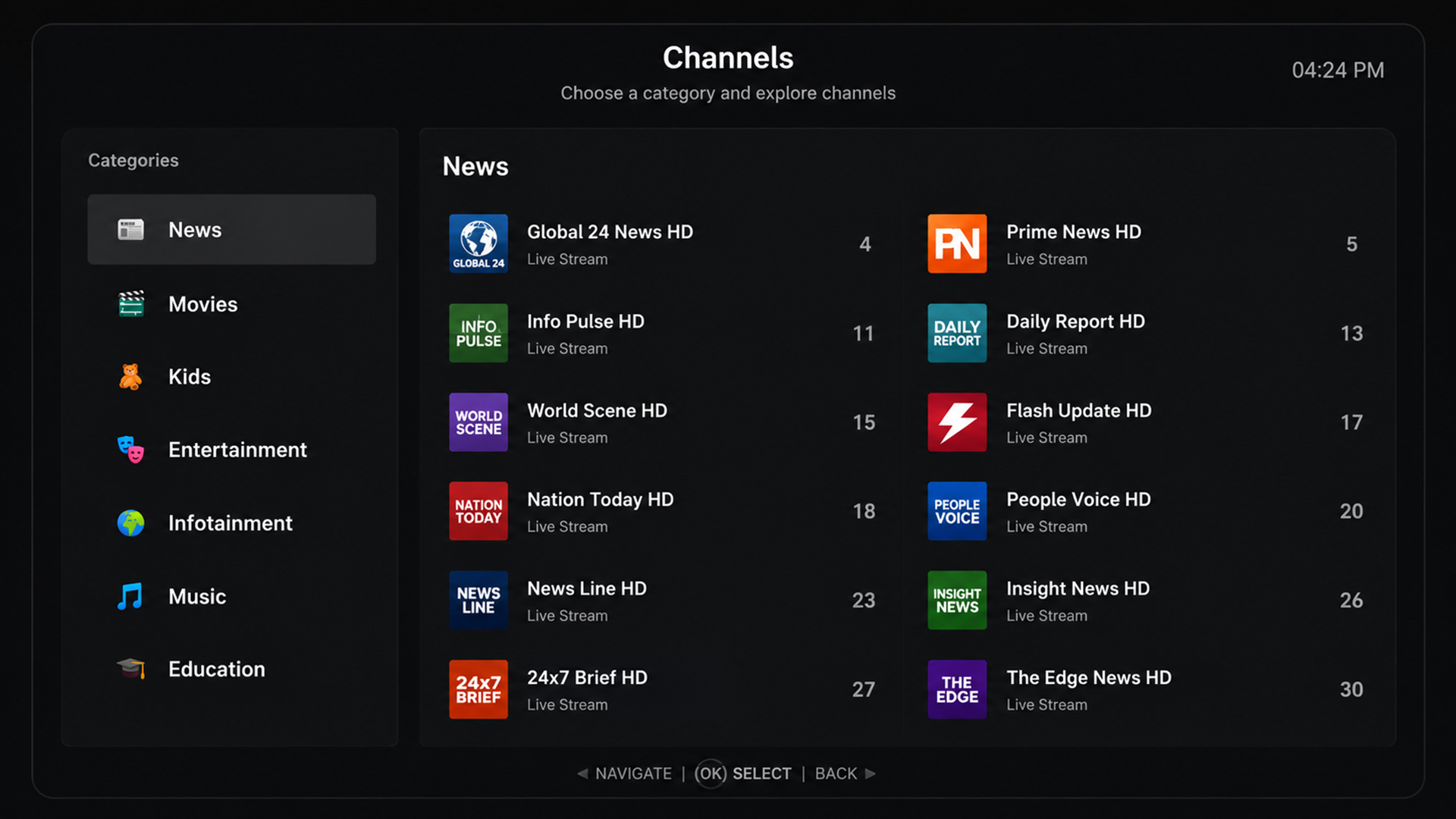Click the Daily Report HD title
The width and height of the screenshot is (1456, 819).
click(x=1075, y=322)
